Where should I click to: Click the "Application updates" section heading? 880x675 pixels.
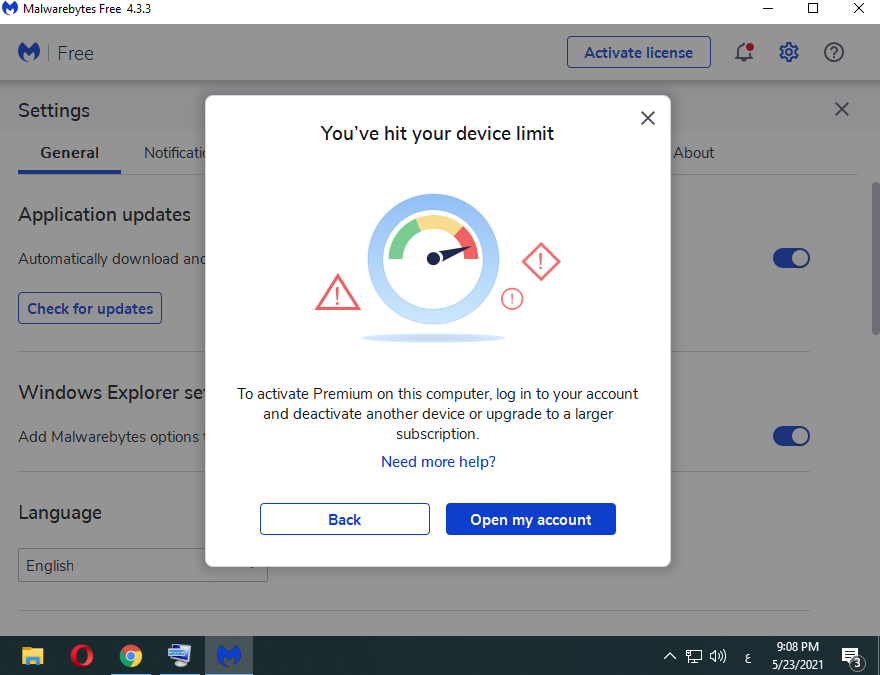[x=104, y=214]
